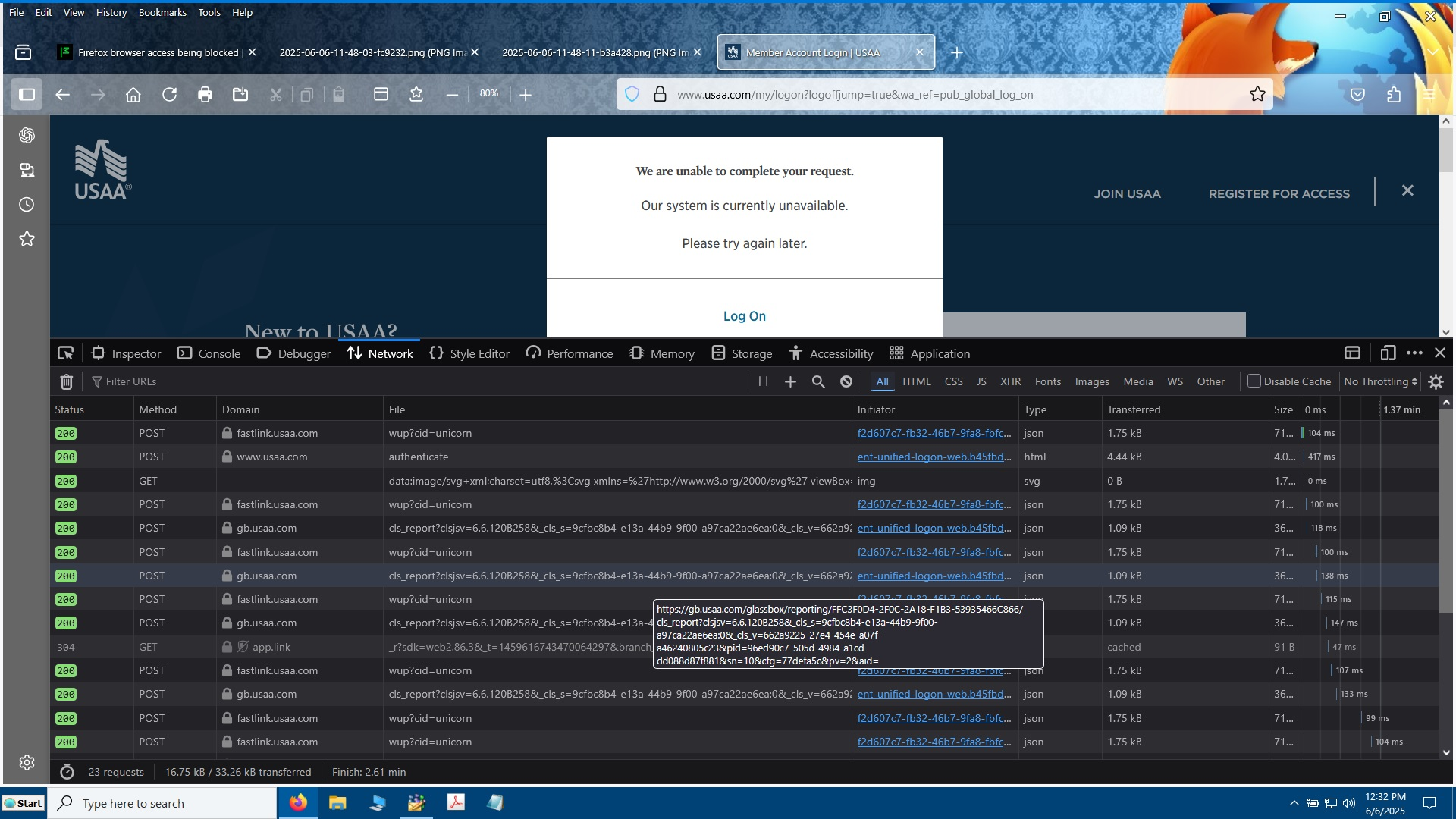Open the History menu
Screen dimensions: 1456x819
click(111, 12)
